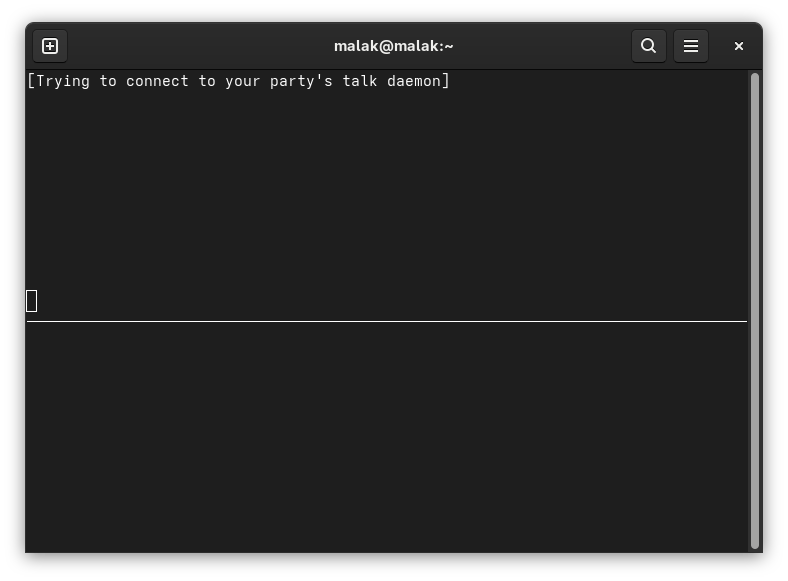
Task: Click the word "daemon" in the status message
Action: click(414, 81)
